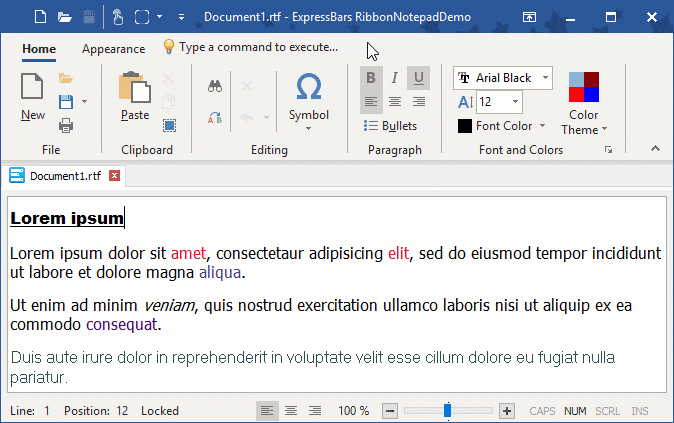Click the NUM indicator in status bar
Viewport: 674px width, 423px height.
click(575, 411)
